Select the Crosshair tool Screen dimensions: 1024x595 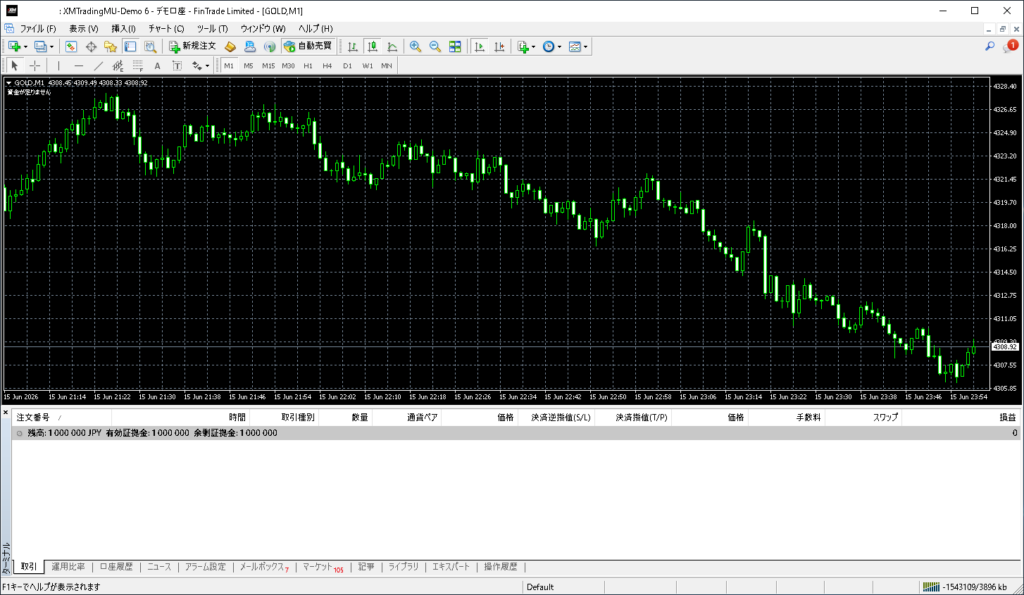tap(35, 65)
